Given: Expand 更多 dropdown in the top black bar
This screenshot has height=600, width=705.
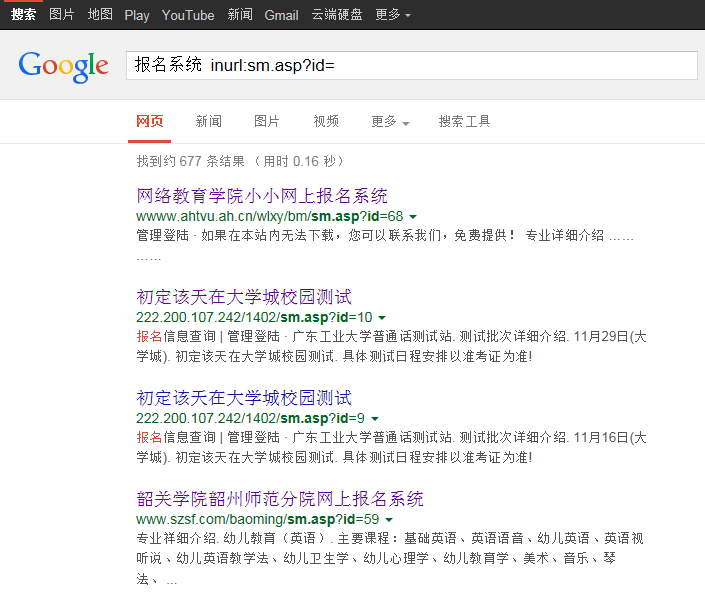Looking at the screenshot, I should point(393,14).
